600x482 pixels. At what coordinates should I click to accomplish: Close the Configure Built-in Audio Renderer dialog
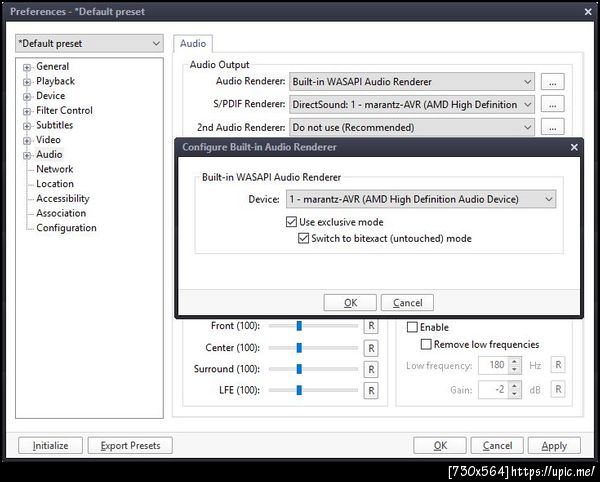(574, 147)
